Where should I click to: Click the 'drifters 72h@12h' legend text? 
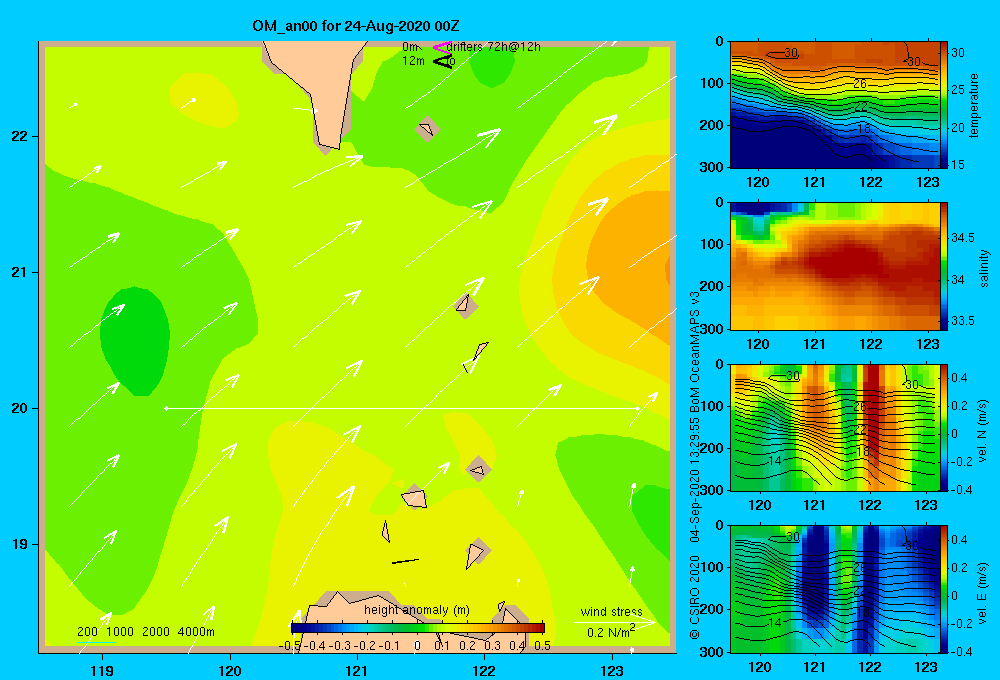tap(493, 47)
